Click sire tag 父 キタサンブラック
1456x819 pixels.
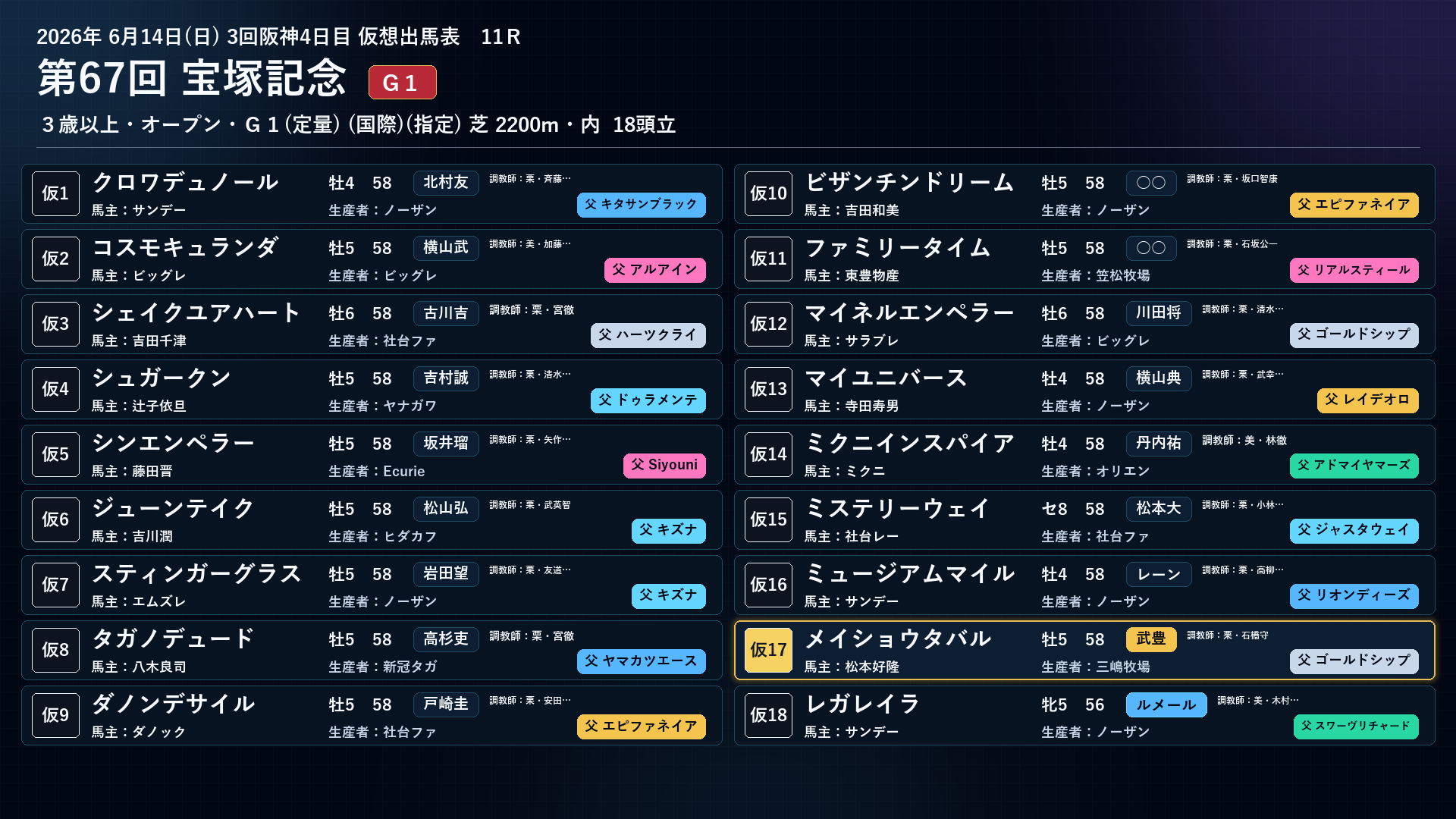(x=641, y=205)
